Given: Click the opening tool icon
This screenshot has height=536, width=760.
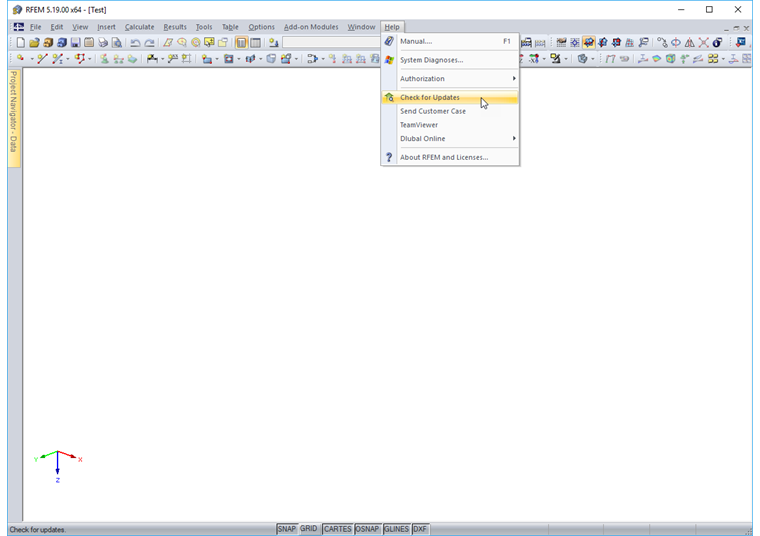Looking at the screenshot, I should (x=229, y=59).
